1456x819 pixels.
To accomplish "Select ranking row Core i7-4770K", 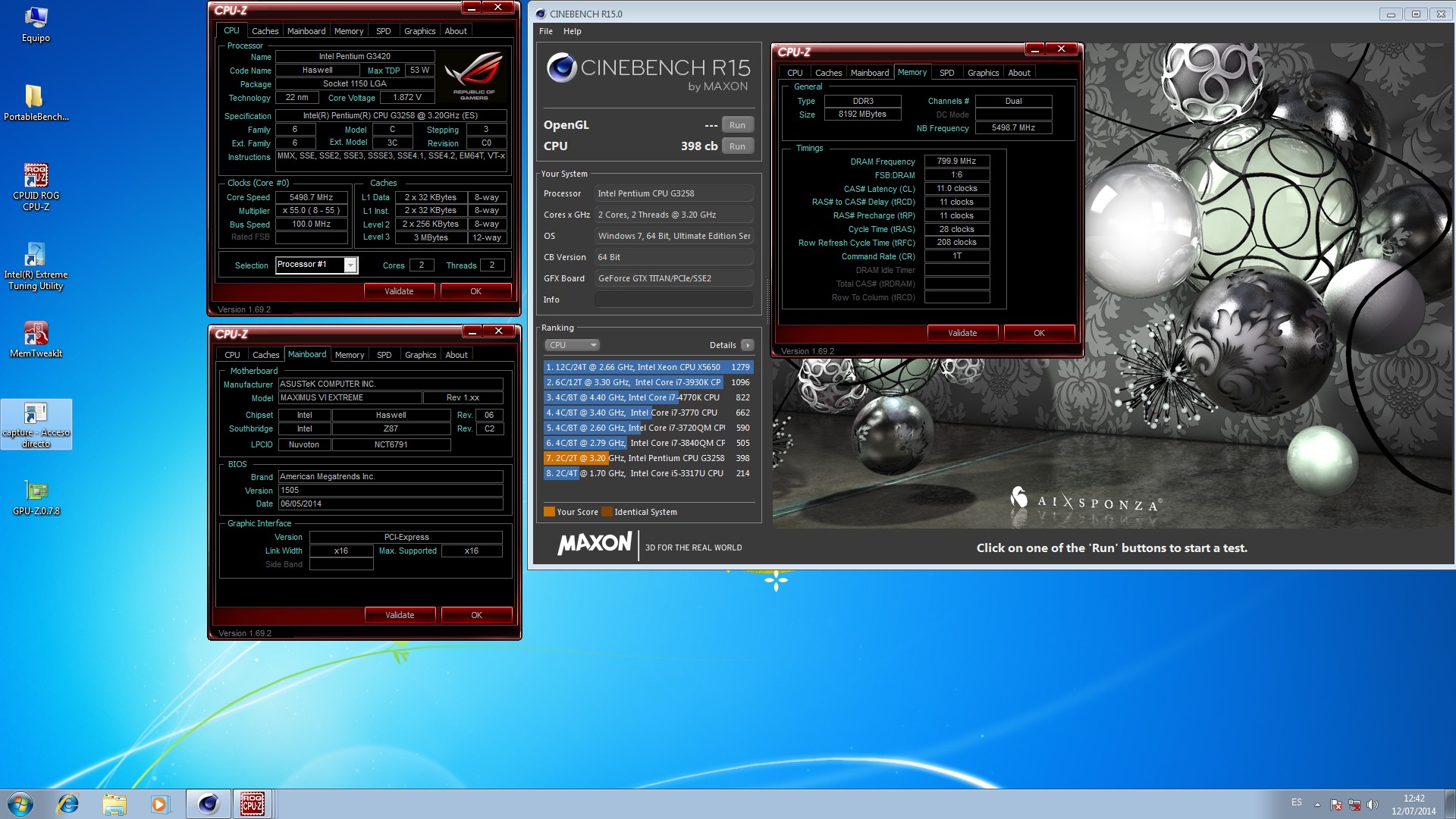I will coord(648,397).
